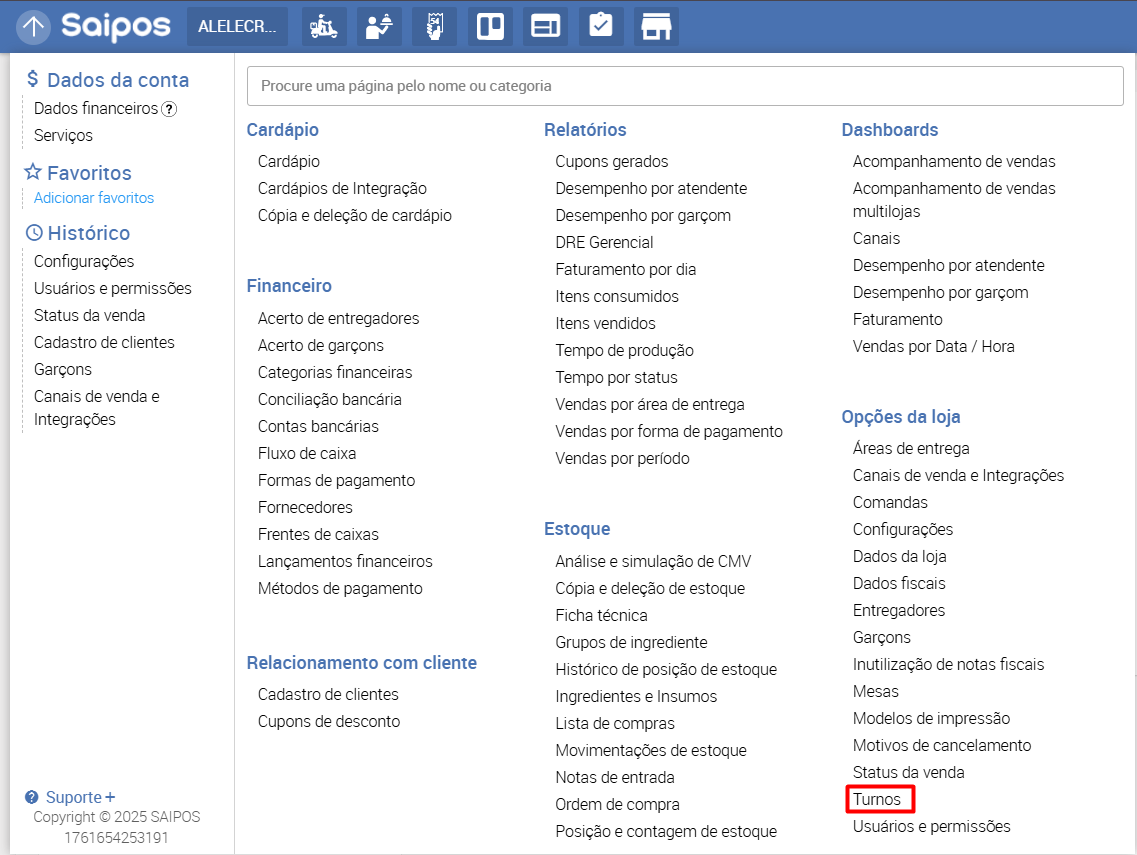This screenshot has width=1137, height=855.
Task: Open the waiter table service icon
Action: point(379,27)
